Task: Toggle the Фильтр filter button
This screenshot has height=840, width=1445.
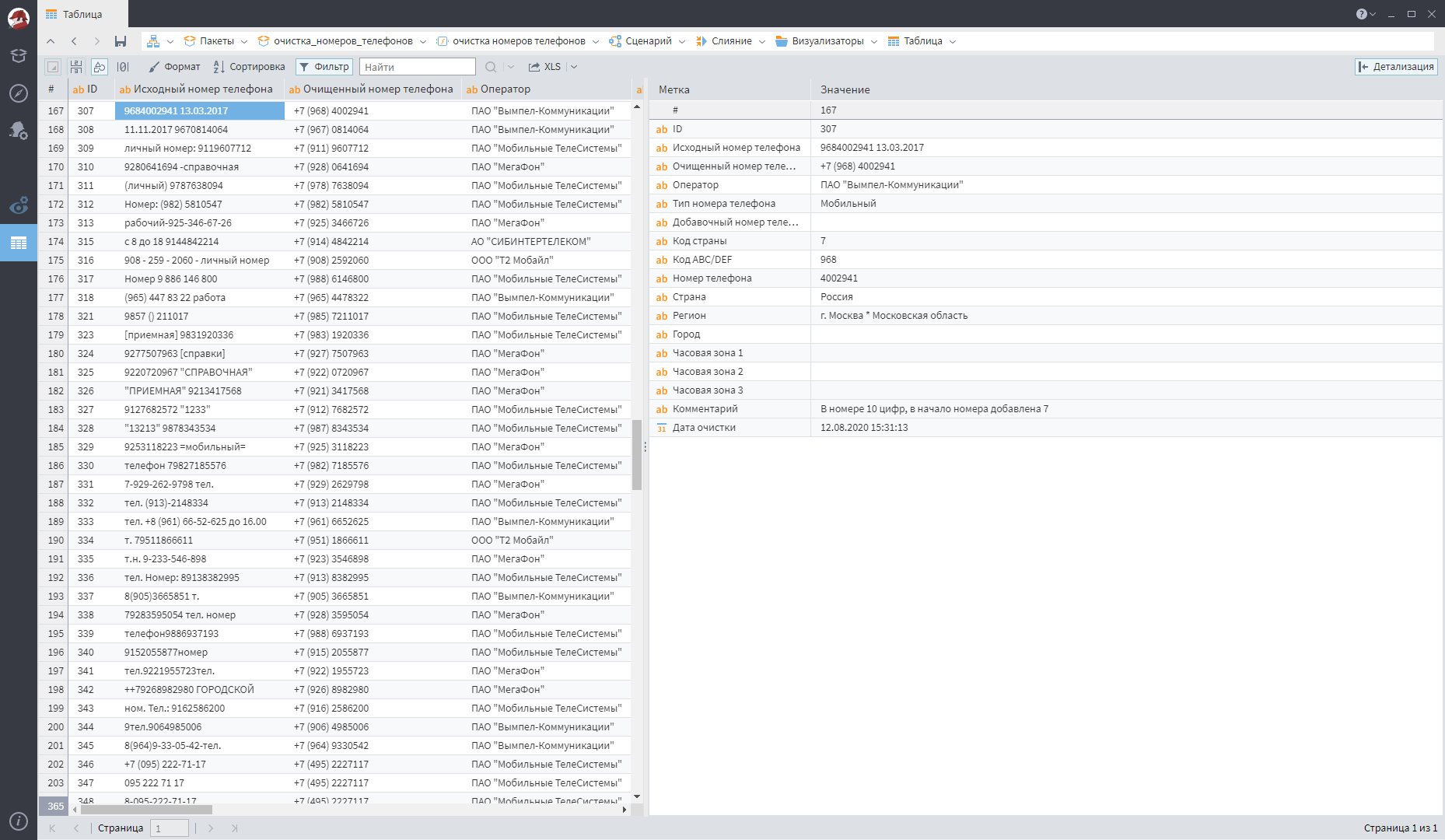Action: 324,67
